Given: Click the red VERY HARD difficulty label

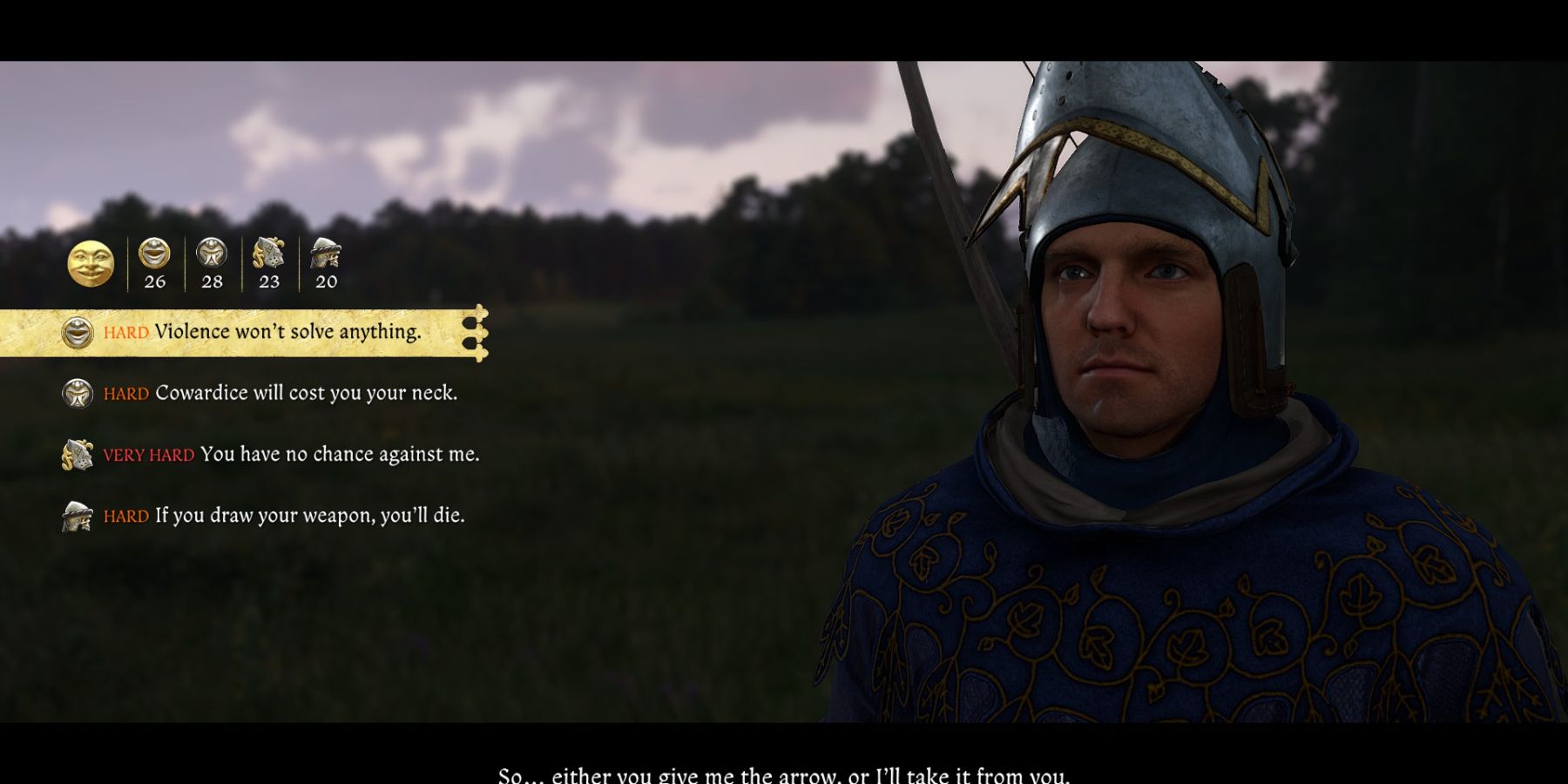Looking at the screenshot, I should coord(148,456).
